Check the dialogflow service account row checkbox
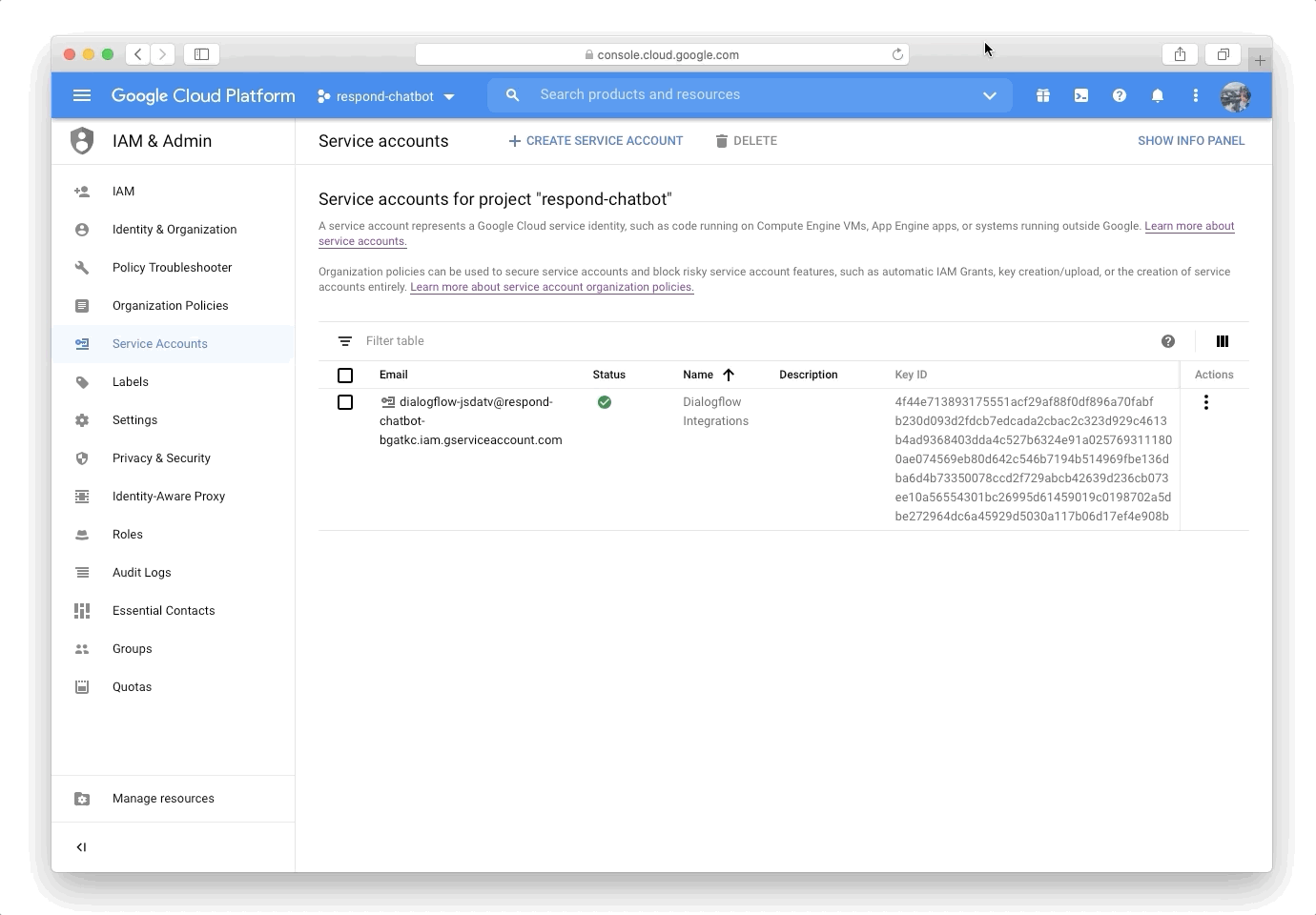Image resolution: width=1316 pixels, height=915 pixels. click(345, 402)
